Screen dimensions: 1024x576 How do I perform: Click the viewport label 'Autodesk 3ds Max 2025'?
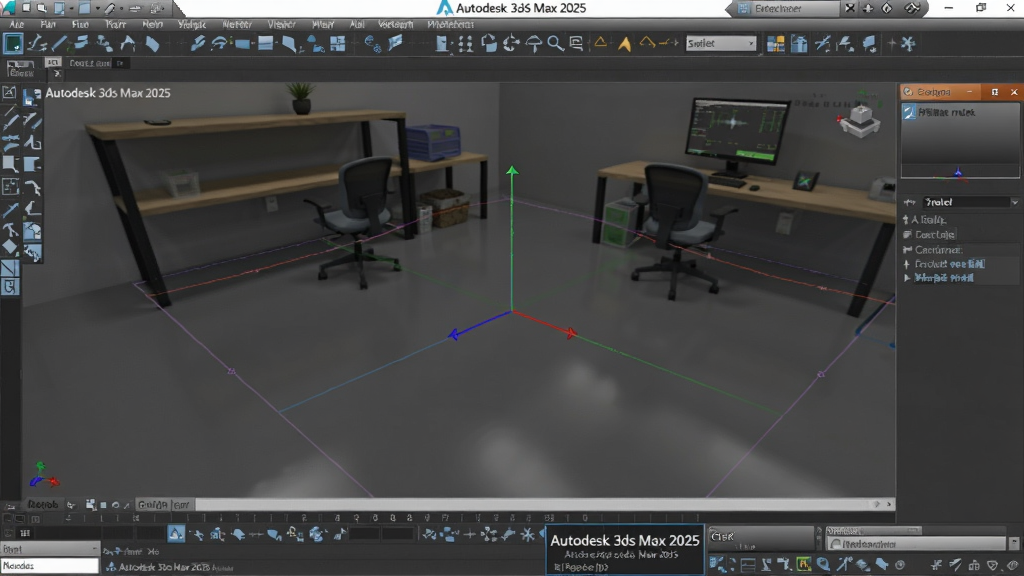pyautogui.click(x=108, y=93)
